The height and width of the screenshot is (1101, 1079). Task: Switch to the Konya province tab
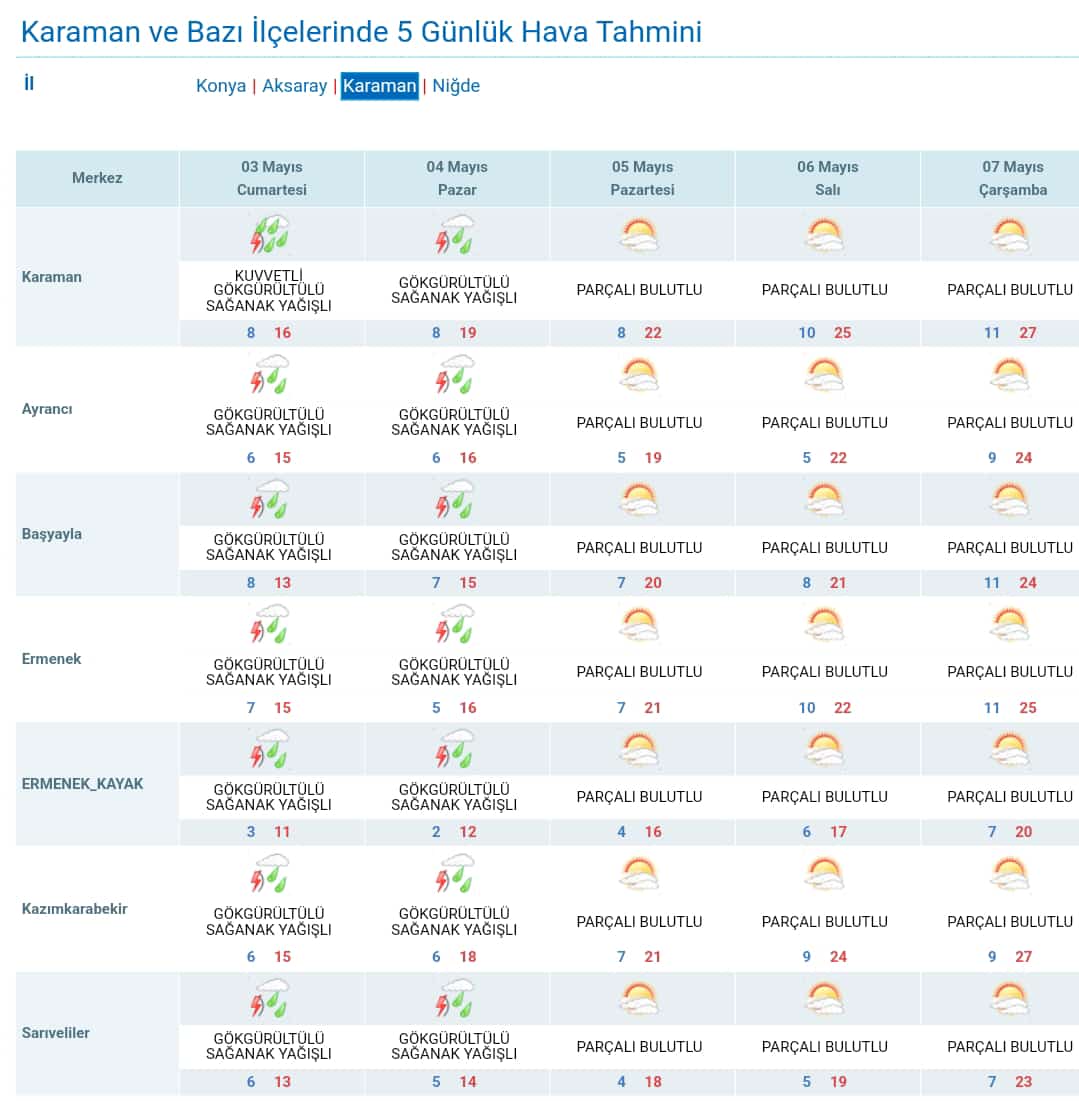click(x=221, y=86)
